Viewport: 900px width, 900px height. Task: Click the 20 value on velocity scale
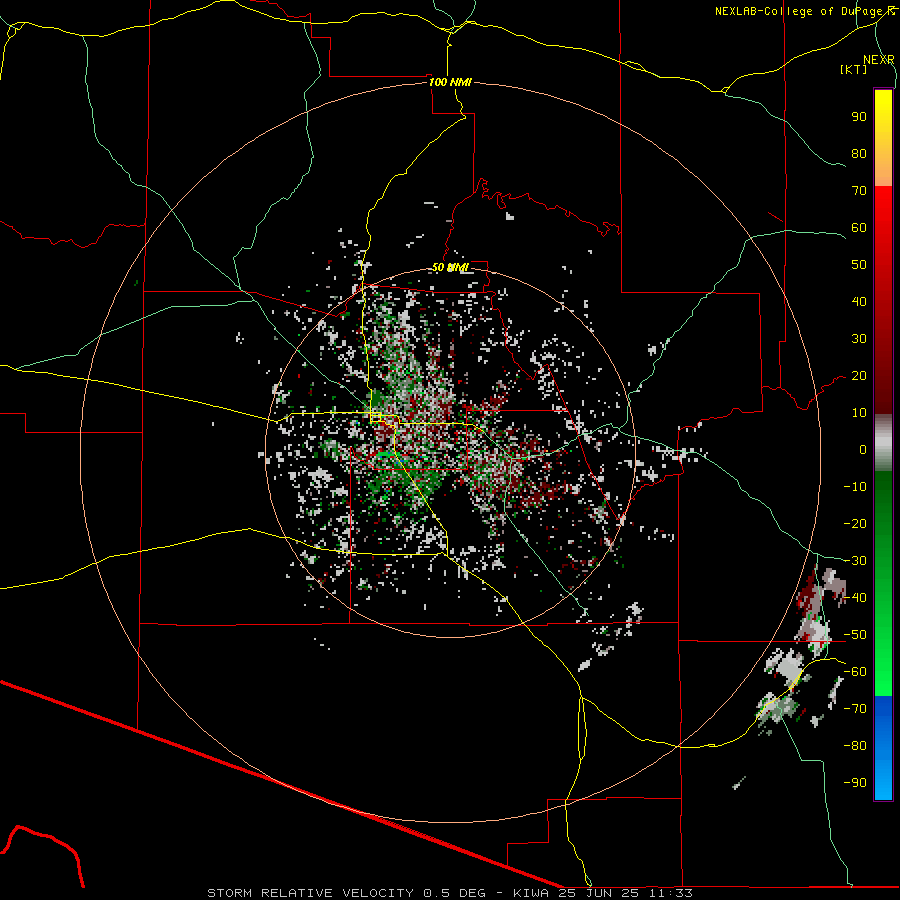pyautogui.click(x=859, y=375)
